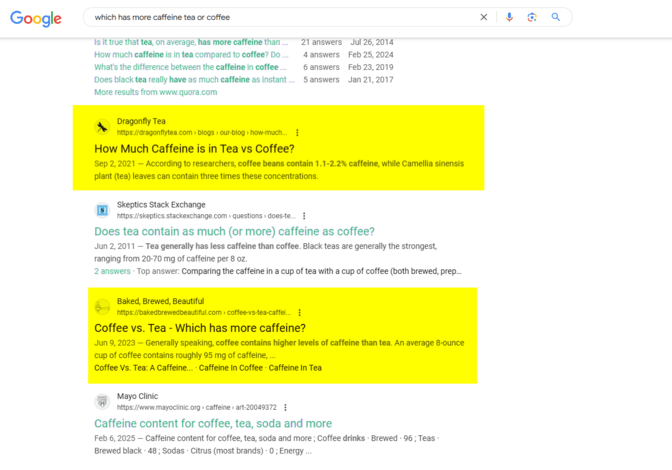The width and height of the screenshot is (672, 470).
Task: Click '6 answers' count text
Action: (x=321, y=67)
